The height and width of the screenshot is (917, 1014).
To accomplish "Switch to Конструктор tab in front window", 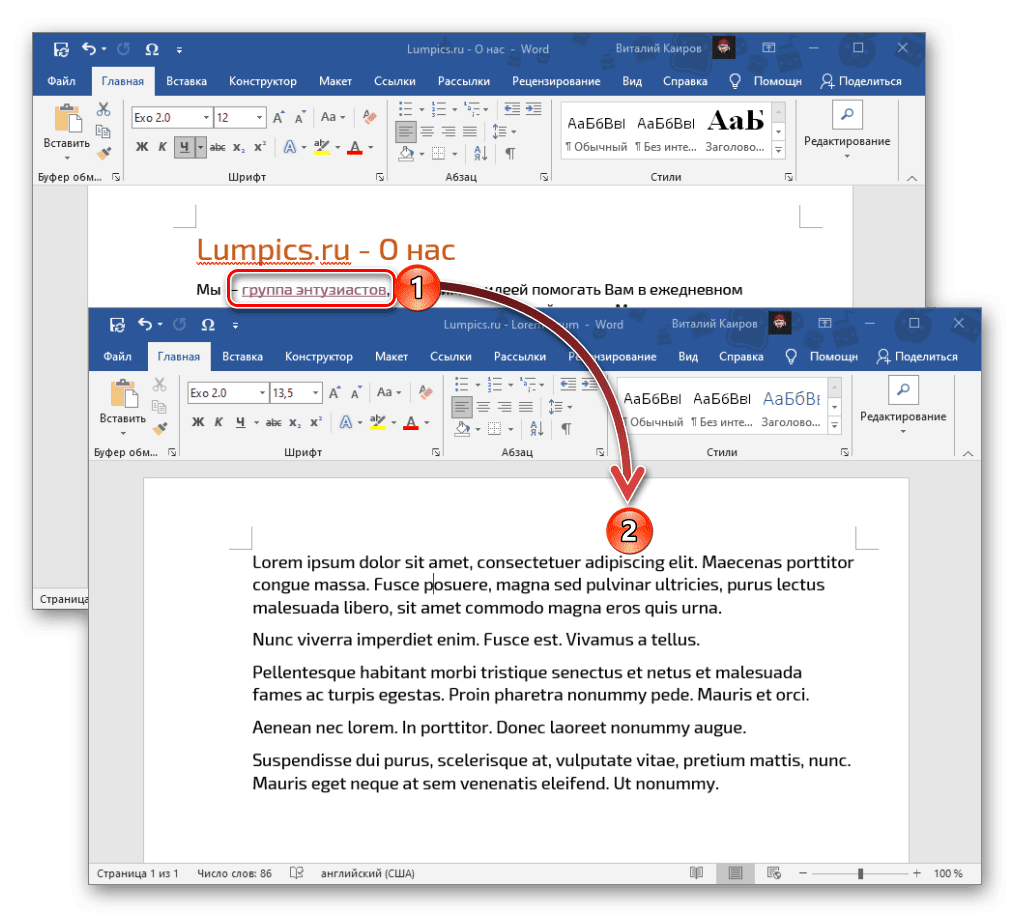I will pyautogui.click(x=319, y=357).
